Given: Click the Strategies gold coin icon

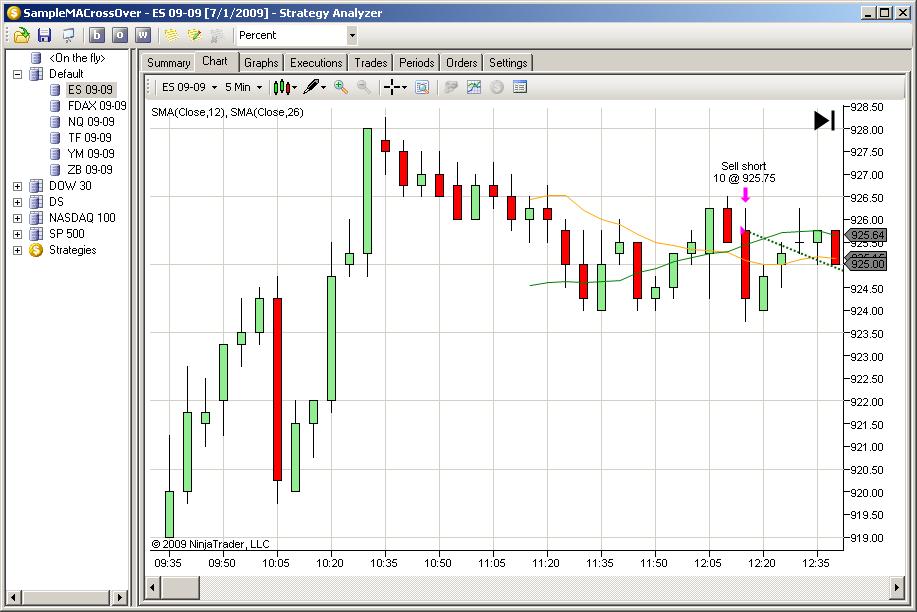Looking at the screenshot, I should coord(36,250).
